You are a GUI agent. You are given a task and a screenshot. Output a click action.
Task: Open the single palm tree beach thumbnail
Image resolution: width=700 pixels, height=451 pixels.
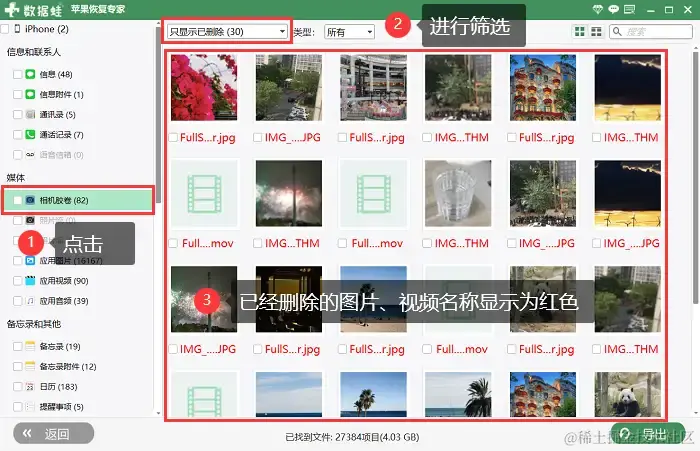(x=374, y=394)
